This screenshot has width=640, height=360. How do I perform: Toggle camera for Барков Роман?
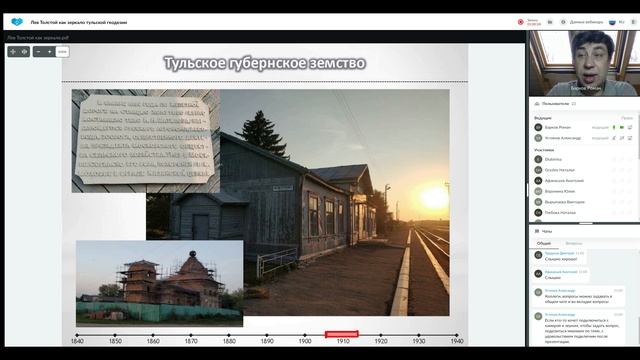pyautogui.click(x=622, y=127)
